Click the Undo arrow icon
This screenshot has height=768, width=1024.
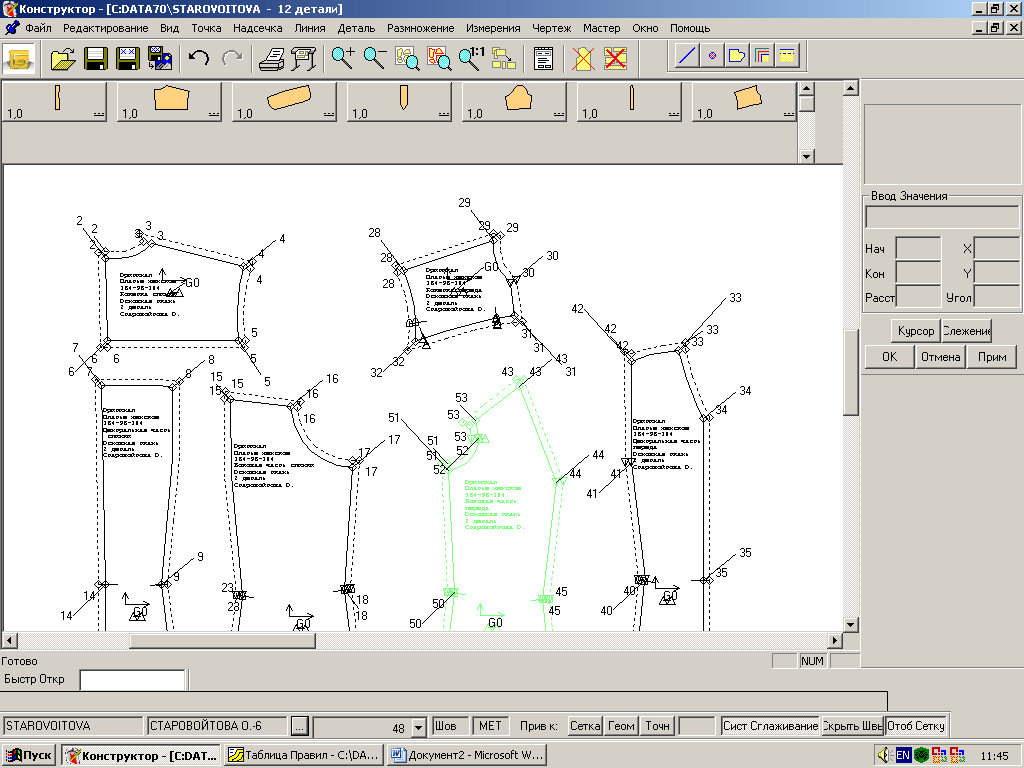coord(199,58)
